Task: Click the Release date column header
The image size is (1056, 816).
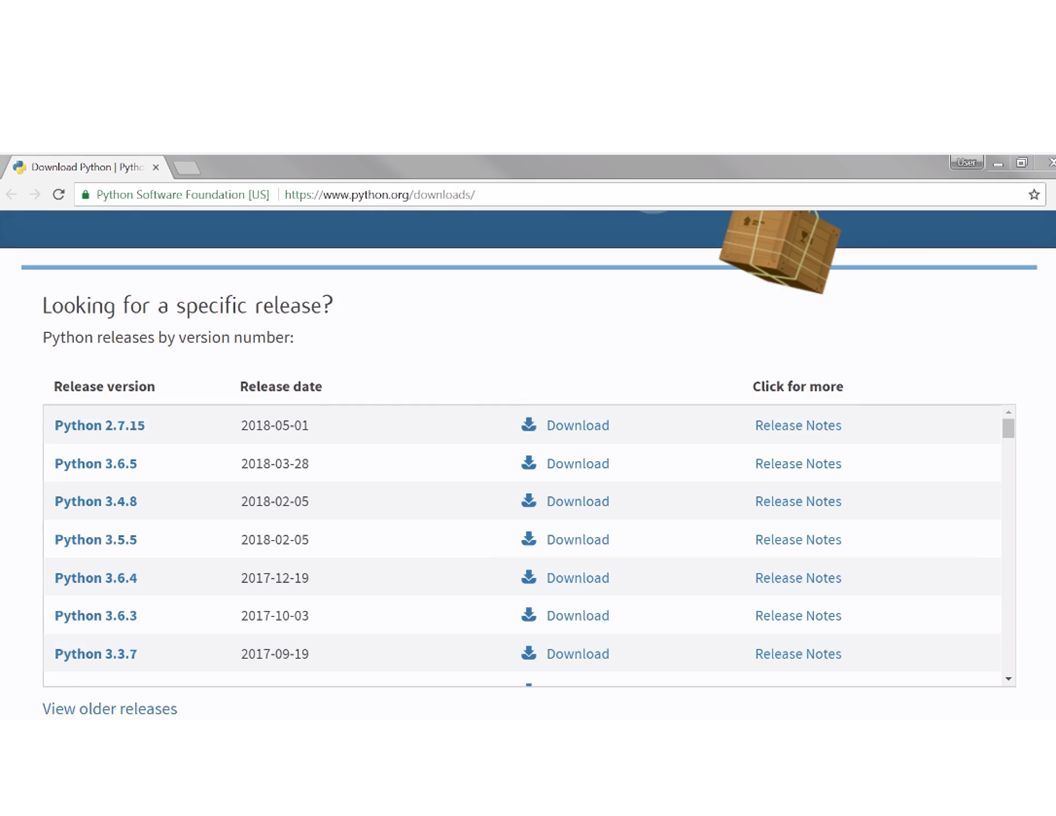Action: pyautogui.click(x=281, y=386)
